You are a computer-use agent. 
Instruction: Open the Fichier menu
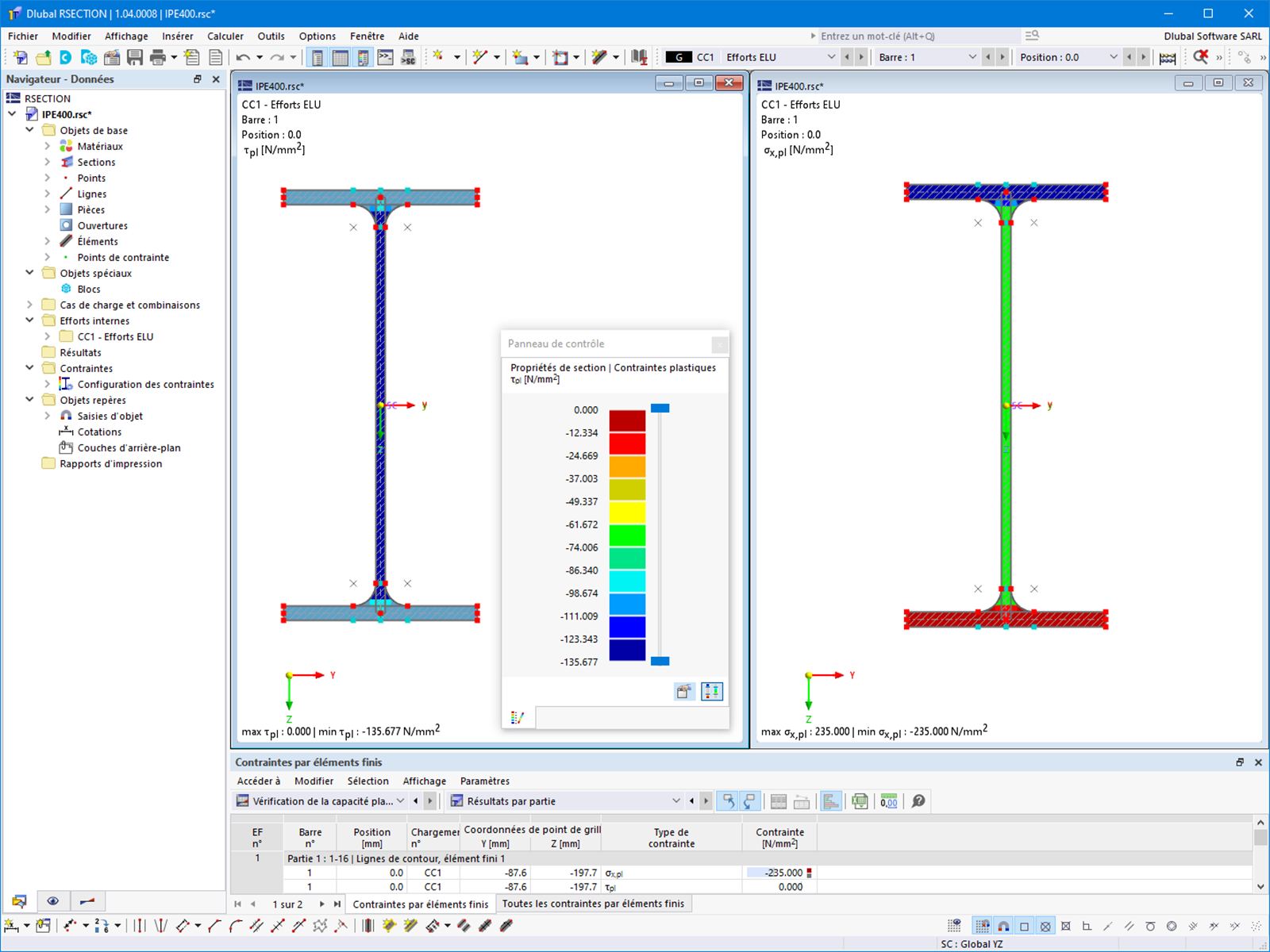click(x=23, y=36)
